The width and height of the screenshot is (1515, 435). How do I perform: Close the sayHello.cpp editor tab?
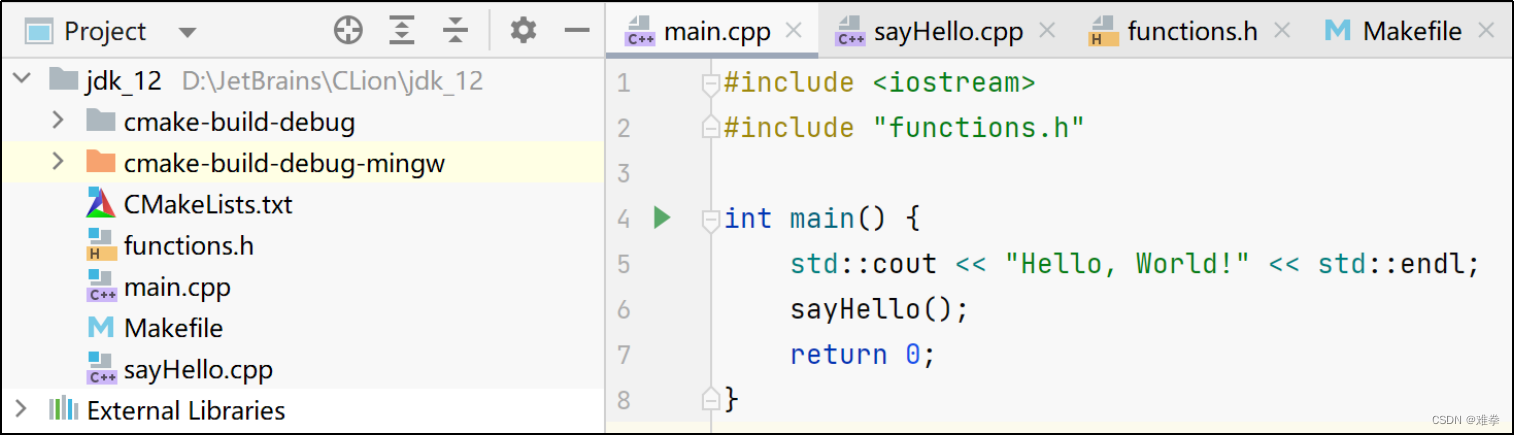(1047, 31)
